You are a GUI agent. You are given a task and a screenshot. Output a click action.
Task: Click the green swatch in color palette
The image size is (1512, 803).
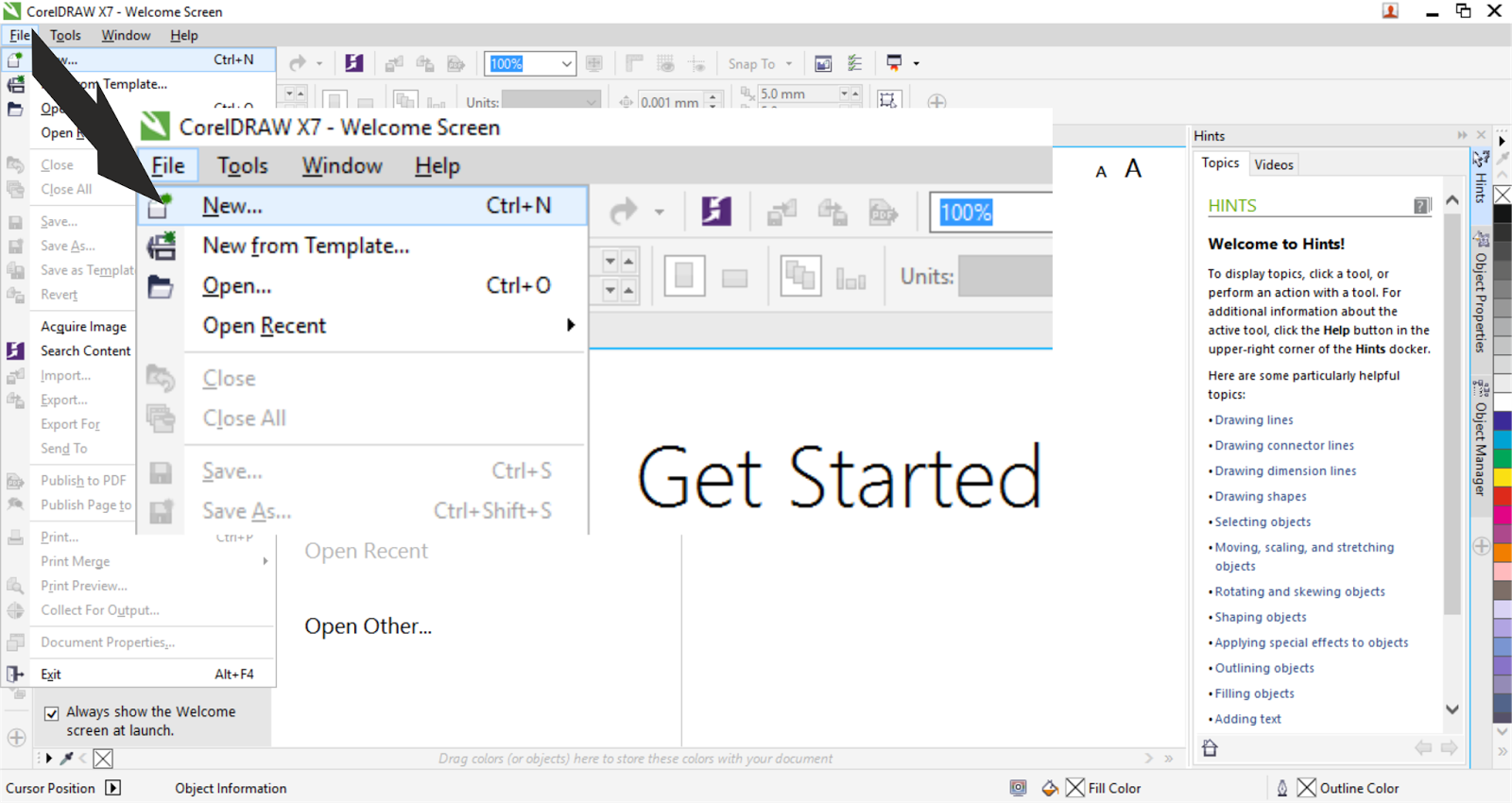pyautogui.click(x=1503, y=456)
